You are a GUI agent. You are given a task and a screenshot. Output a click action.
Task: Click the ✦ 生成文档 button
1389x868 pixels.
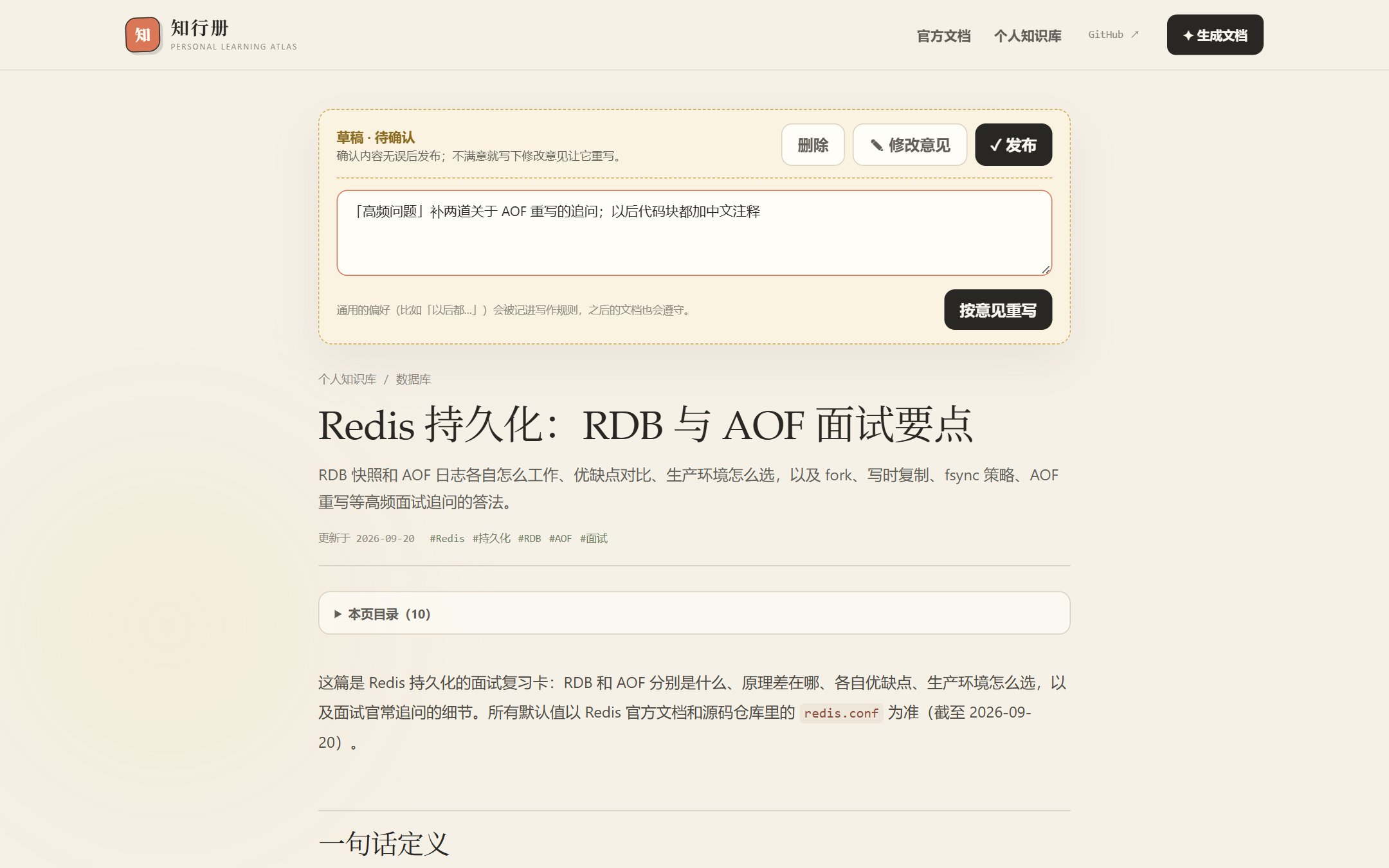click(1215, 35)
